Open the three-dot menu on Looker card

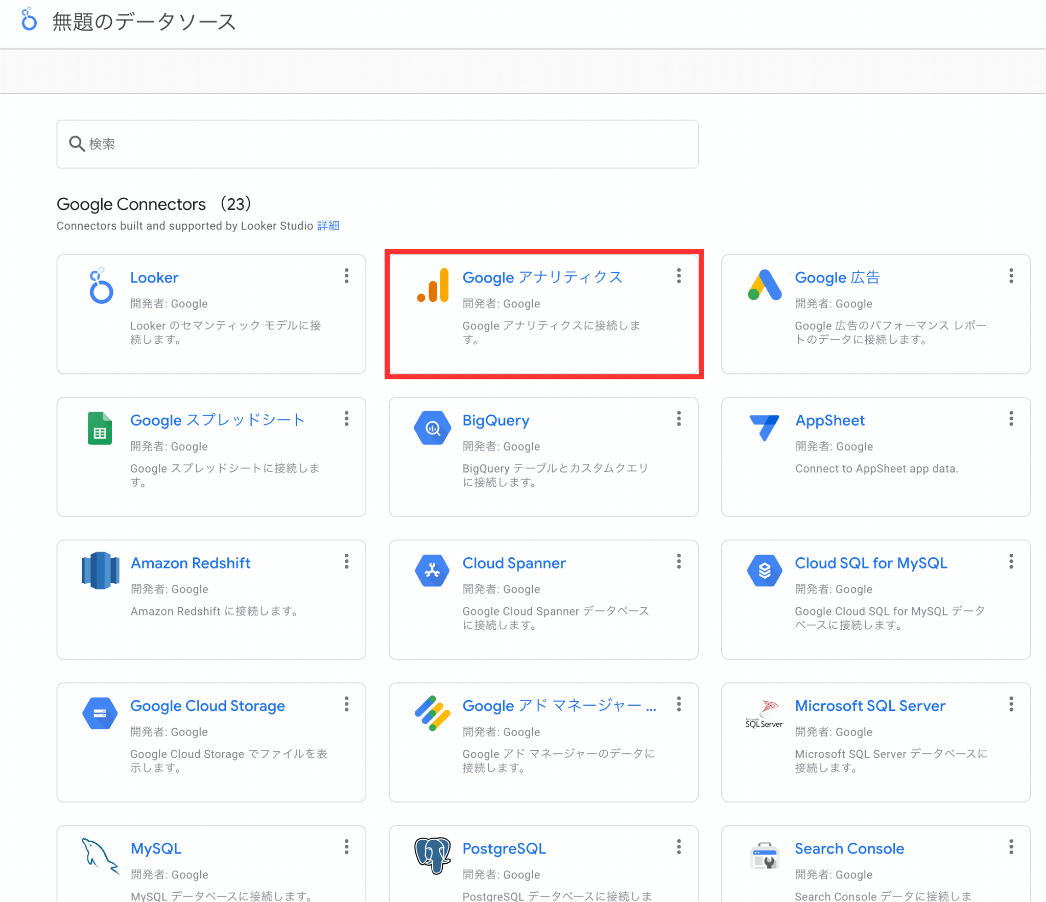click(346, 276)
